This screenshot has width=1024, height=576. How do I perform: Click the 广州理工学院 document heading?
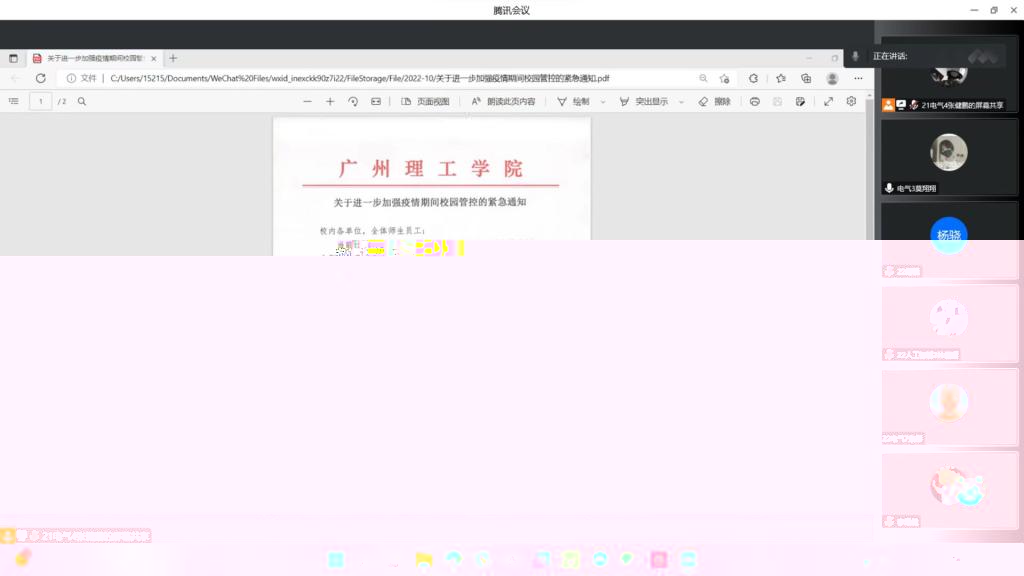coord(431,168)
